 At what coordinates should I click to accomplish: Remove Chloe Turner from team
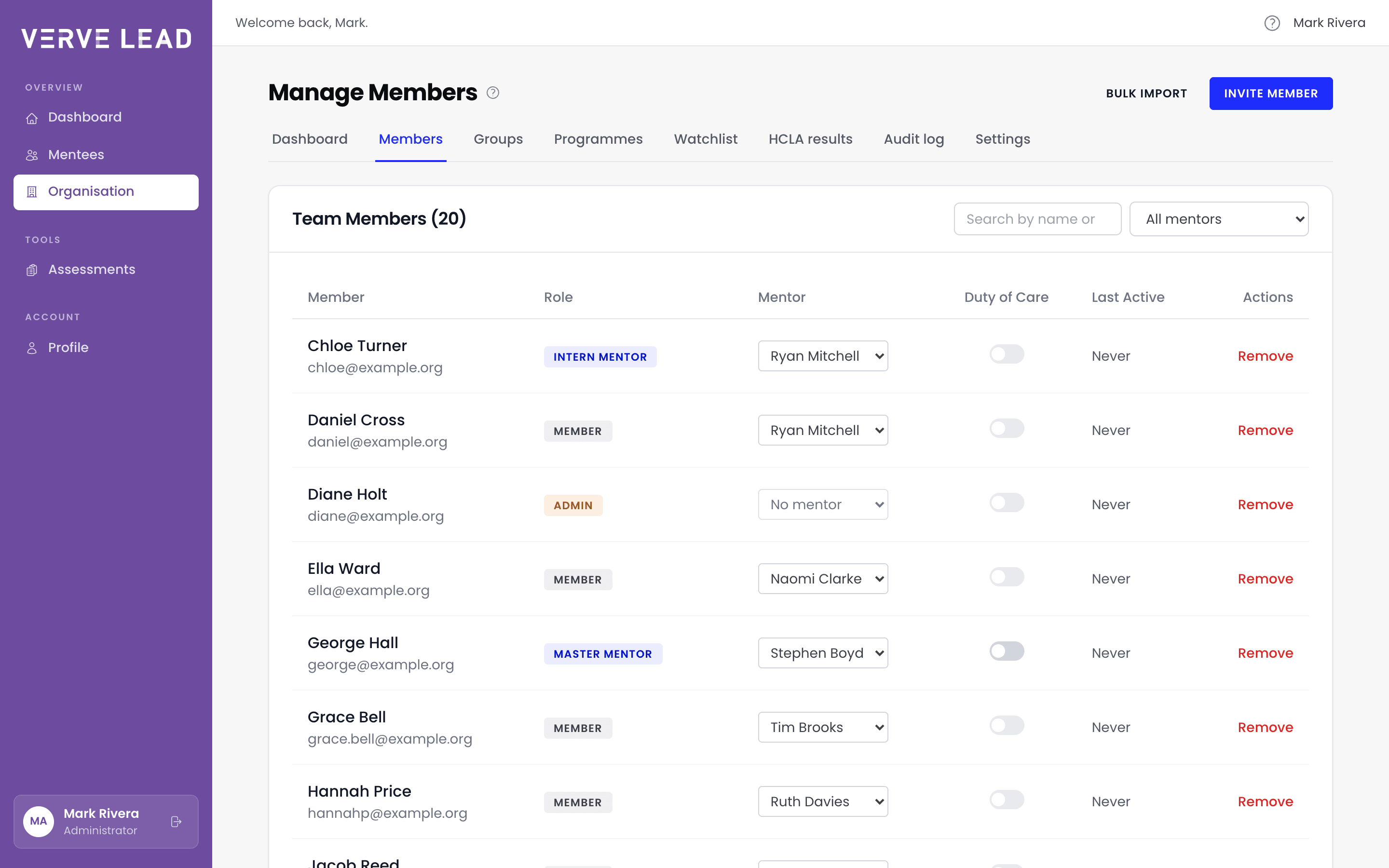point(1265,356)
